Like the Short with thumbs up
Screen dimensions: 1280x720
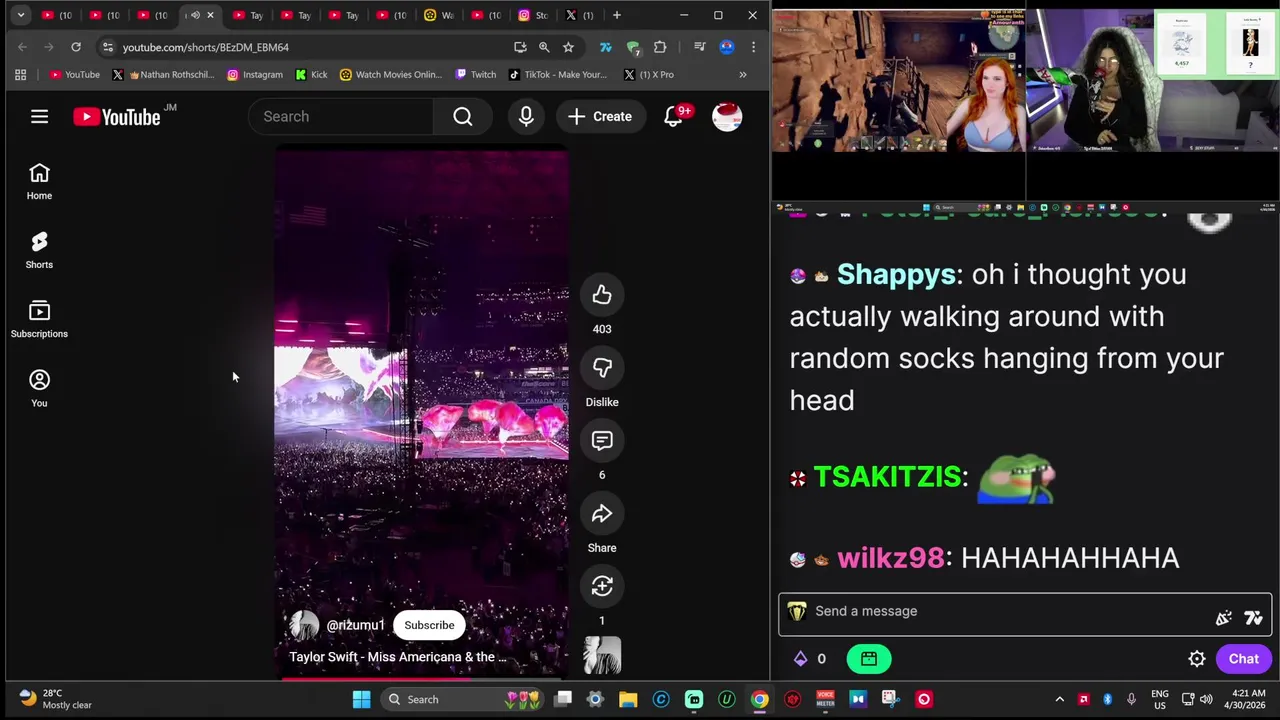coord(602,295)
